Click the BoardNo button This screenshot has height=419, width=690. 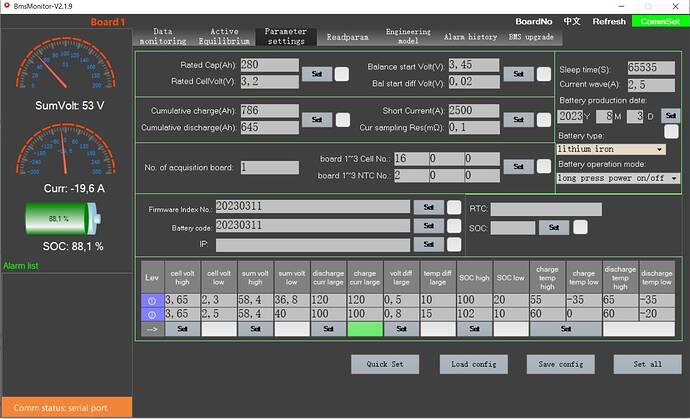pos(533,21)
